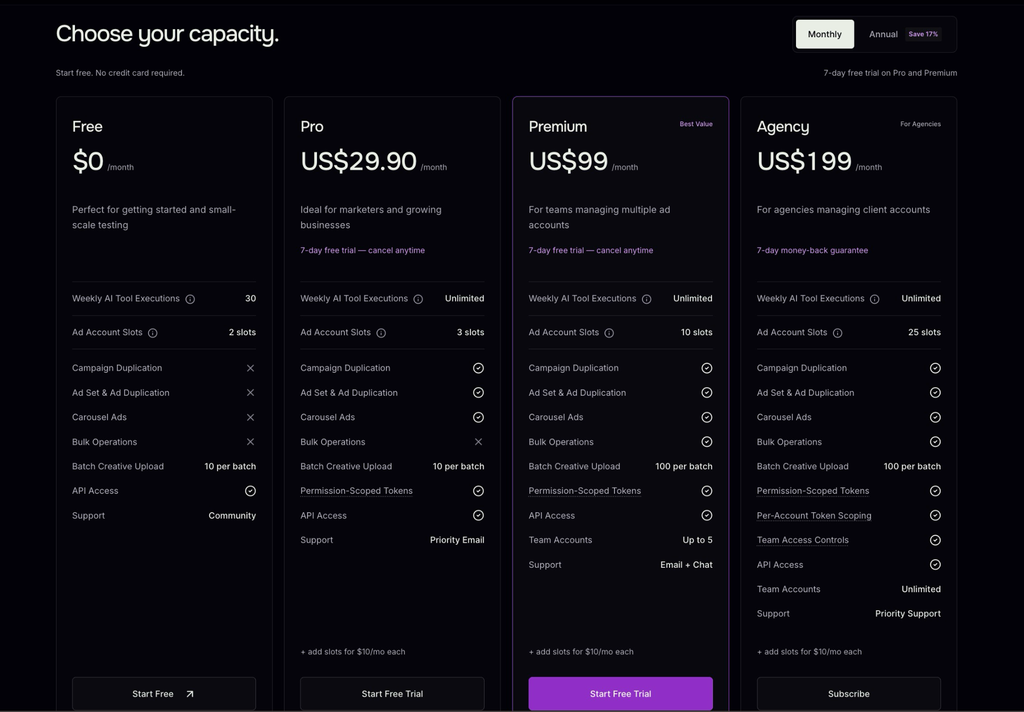This screenshot has height=712, width=1024.
Task: Click the checkmark for Pro plan Carousel Ads
Action: pyautogui.click(x=479, y=417)
